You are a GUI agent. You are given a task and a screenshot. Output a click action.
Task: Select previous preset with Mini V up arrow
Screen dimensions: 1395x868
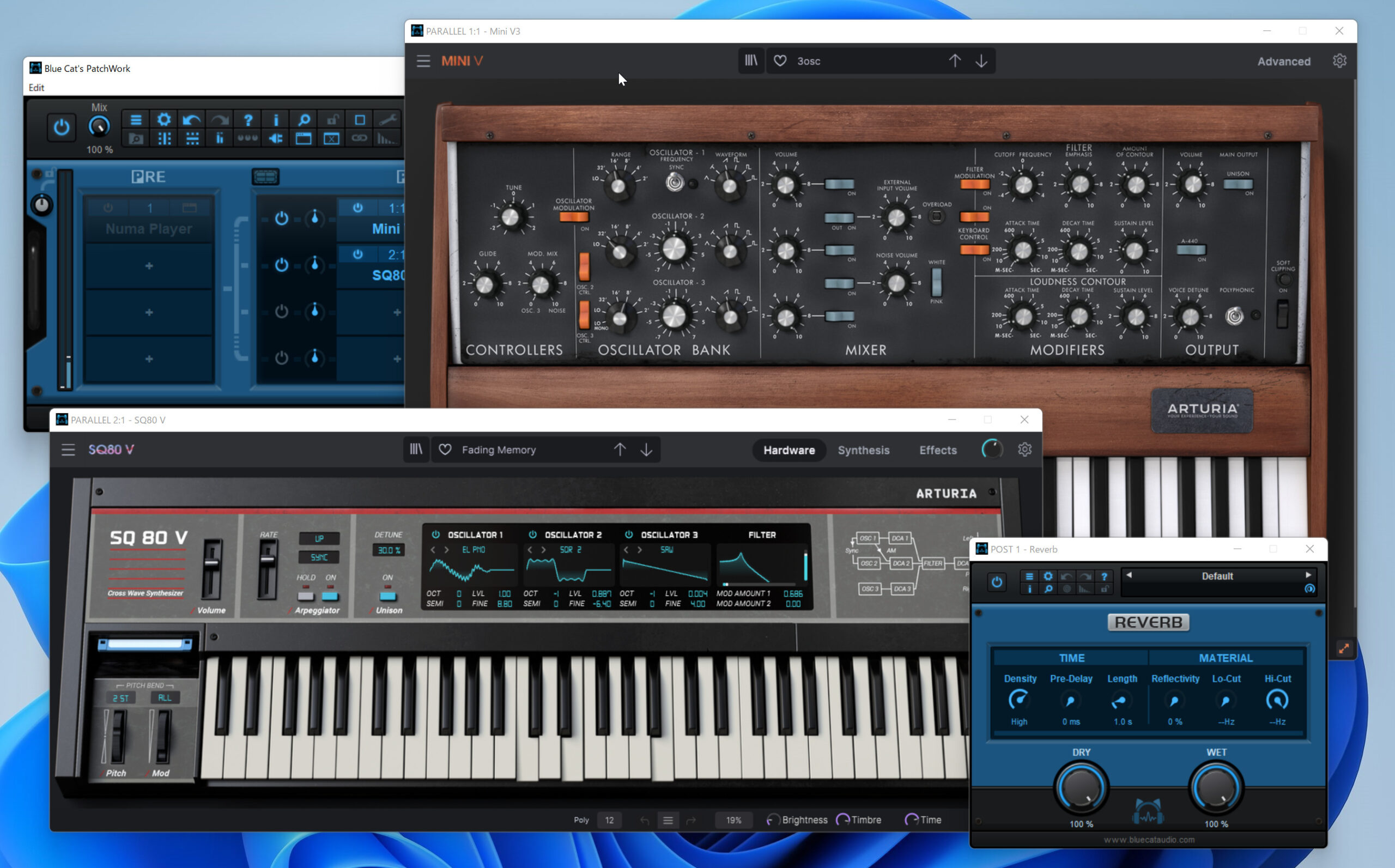pos(955,60)
